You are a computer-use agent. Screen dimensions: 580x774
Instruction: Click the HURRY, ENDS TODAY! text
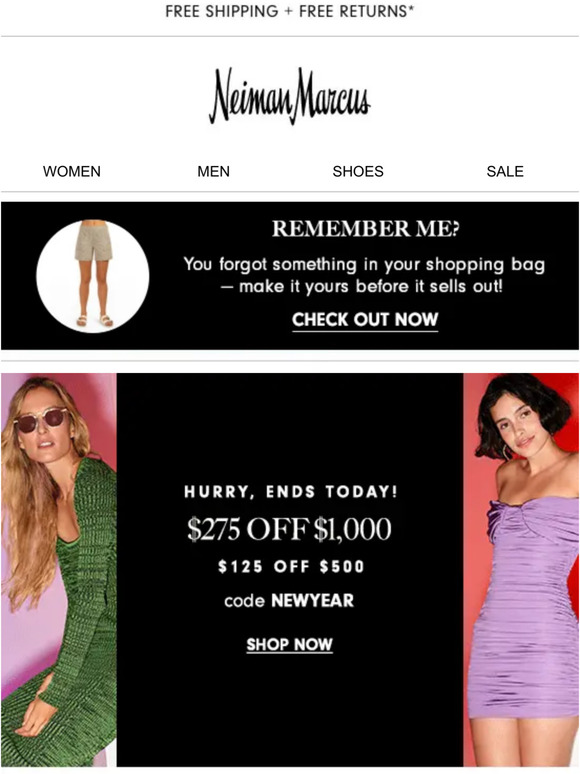291,492
